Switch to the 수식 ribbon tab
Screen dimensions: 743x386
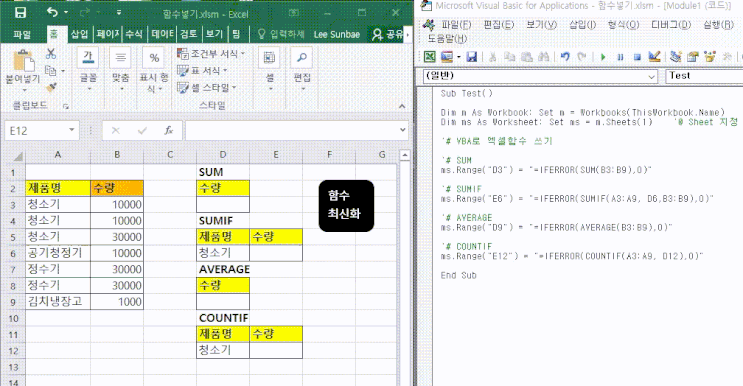click(134, 34)
